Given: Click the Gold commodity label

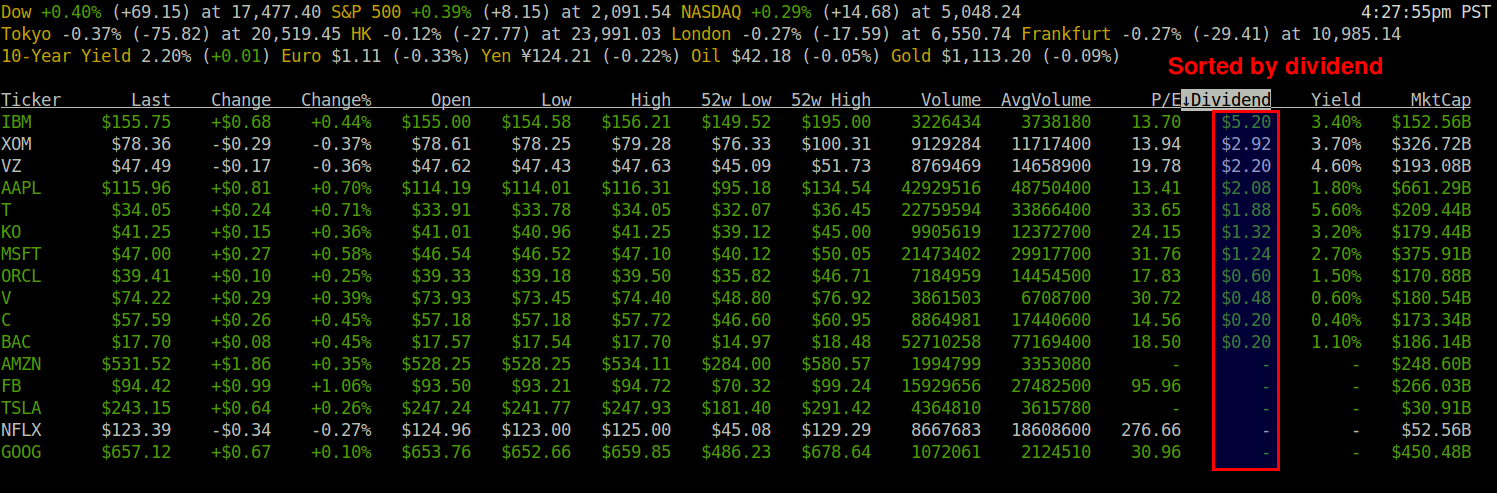Looking at the screenshot, I should click(911, 56).
